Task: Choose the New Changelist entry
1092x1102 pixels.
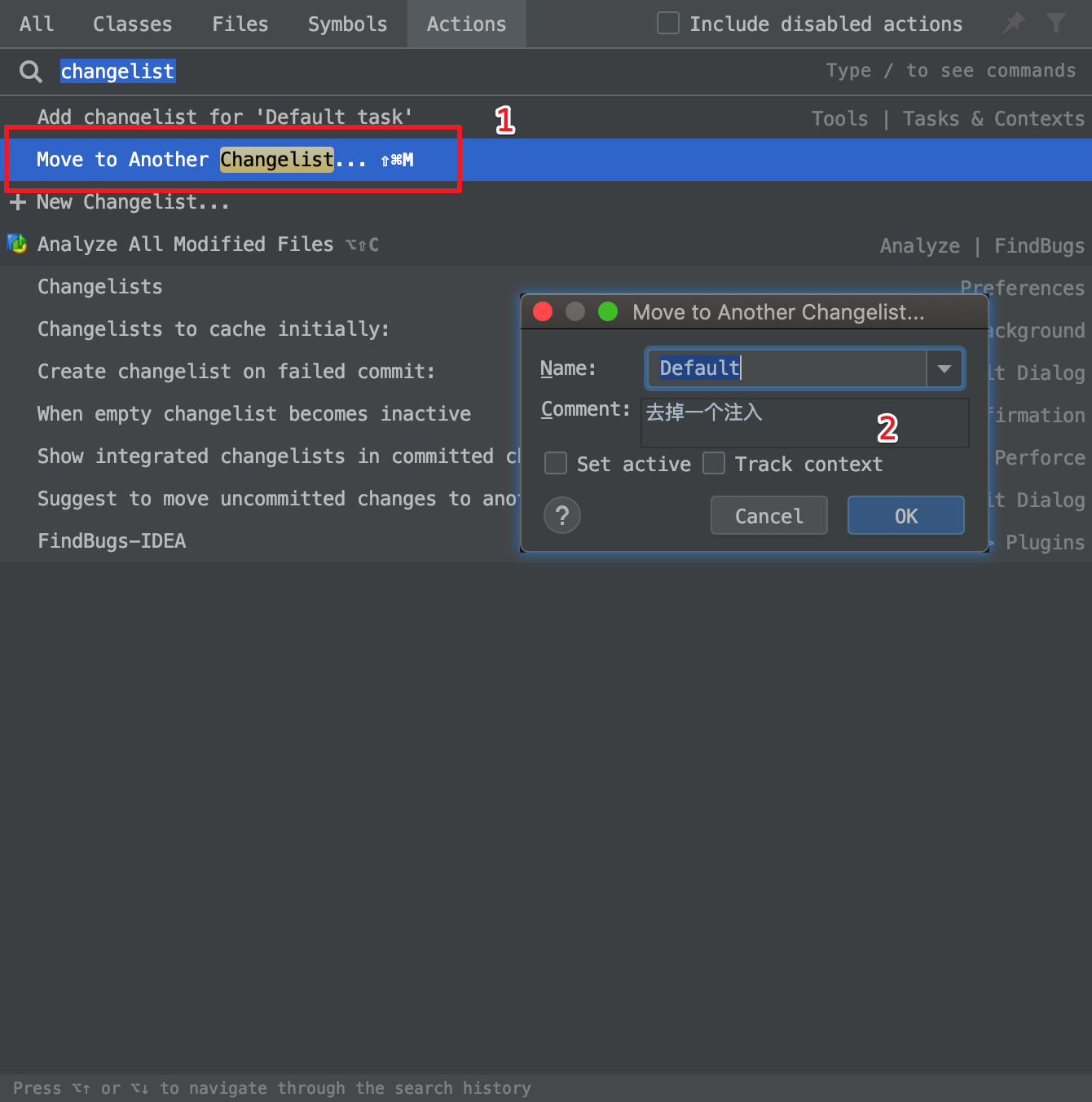Action: [x=133, y=201]
